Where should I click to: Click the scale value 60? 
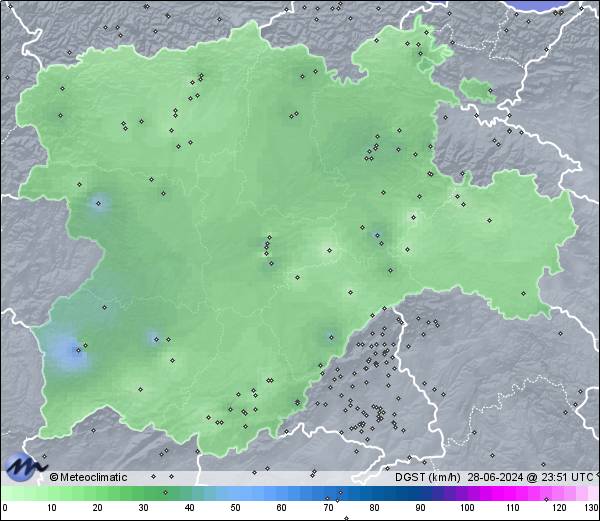click(282, 508)
